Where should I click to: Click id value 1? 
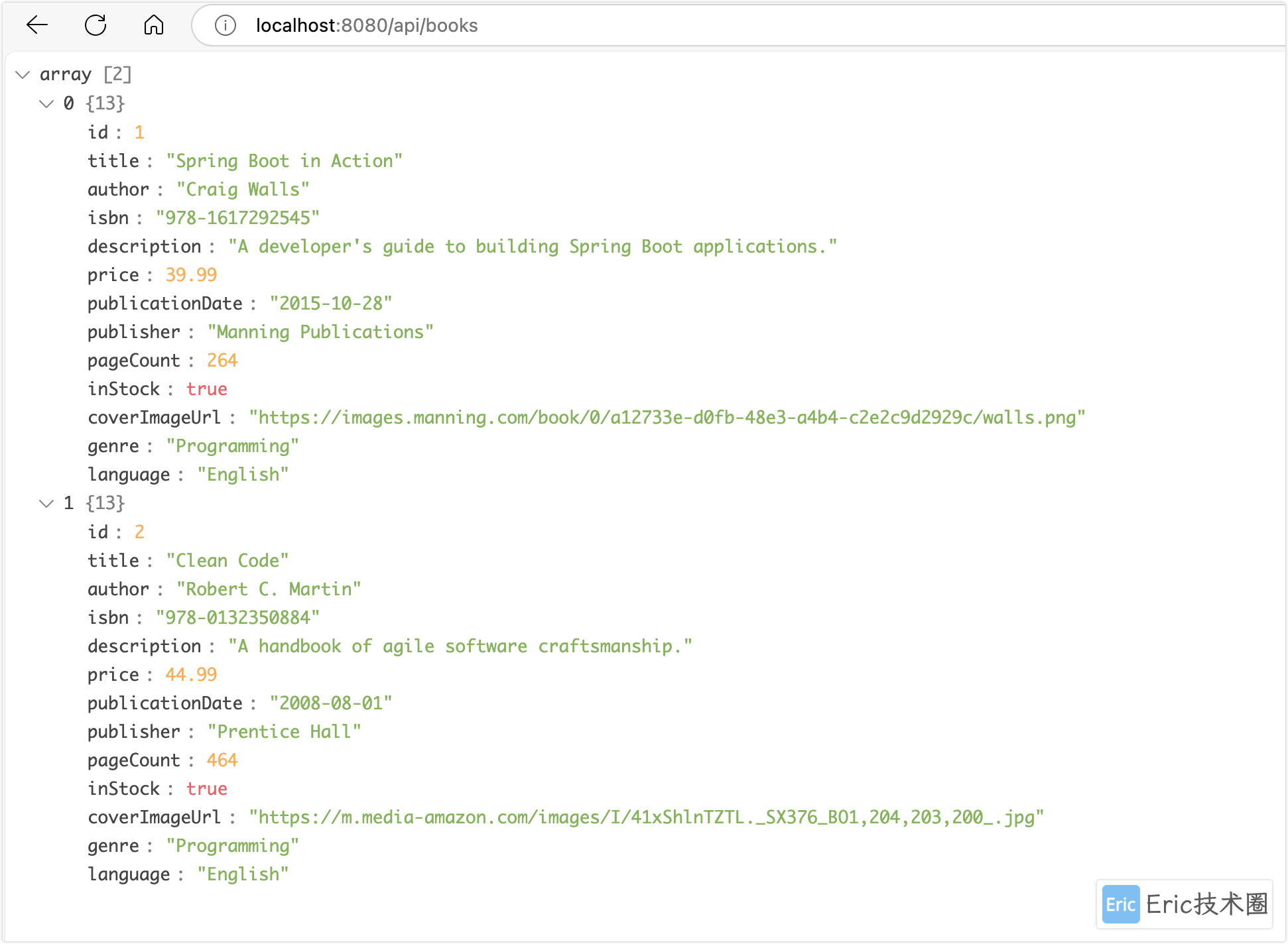pos(139,133)
